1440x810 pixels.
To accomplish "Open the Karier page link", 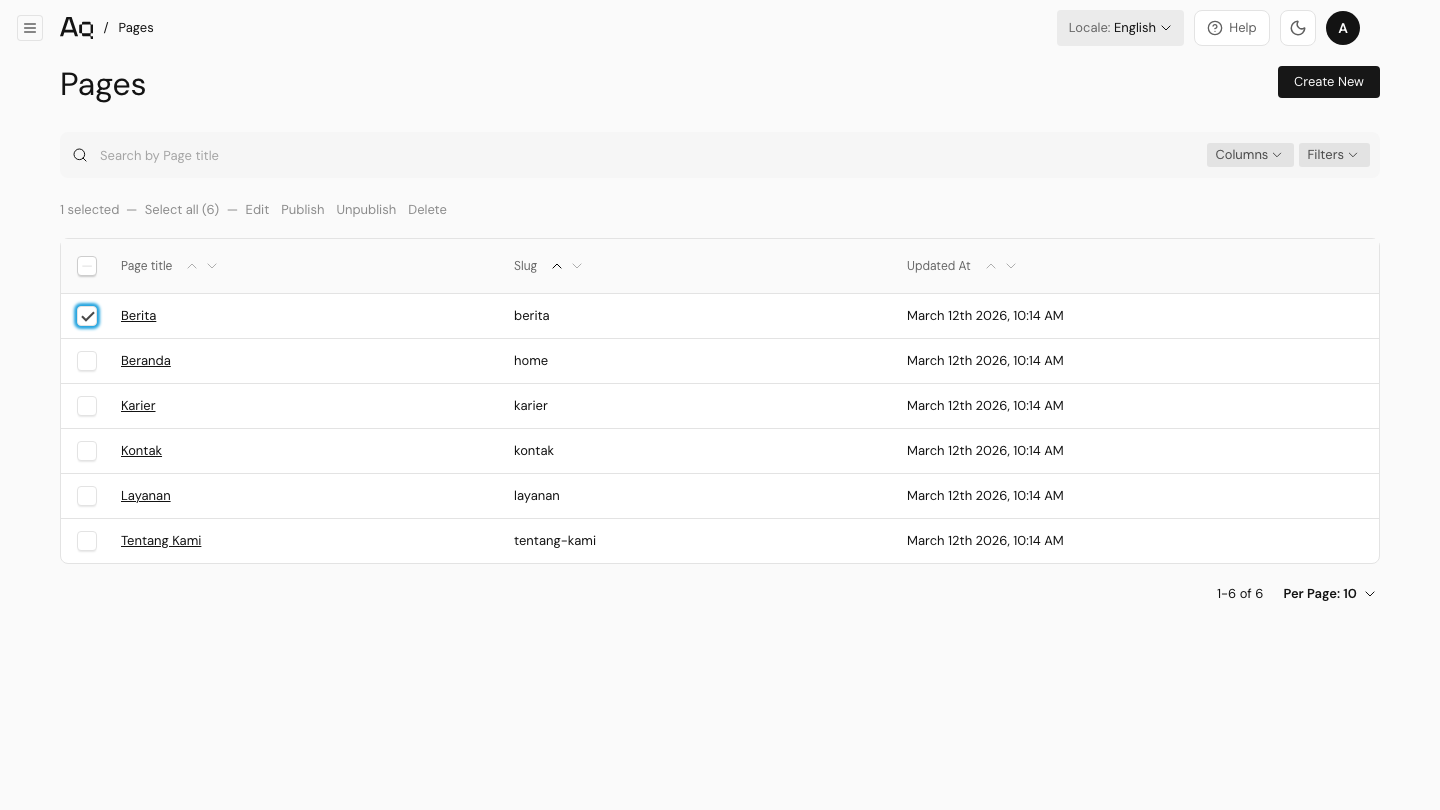I will [x=138, y=406].
